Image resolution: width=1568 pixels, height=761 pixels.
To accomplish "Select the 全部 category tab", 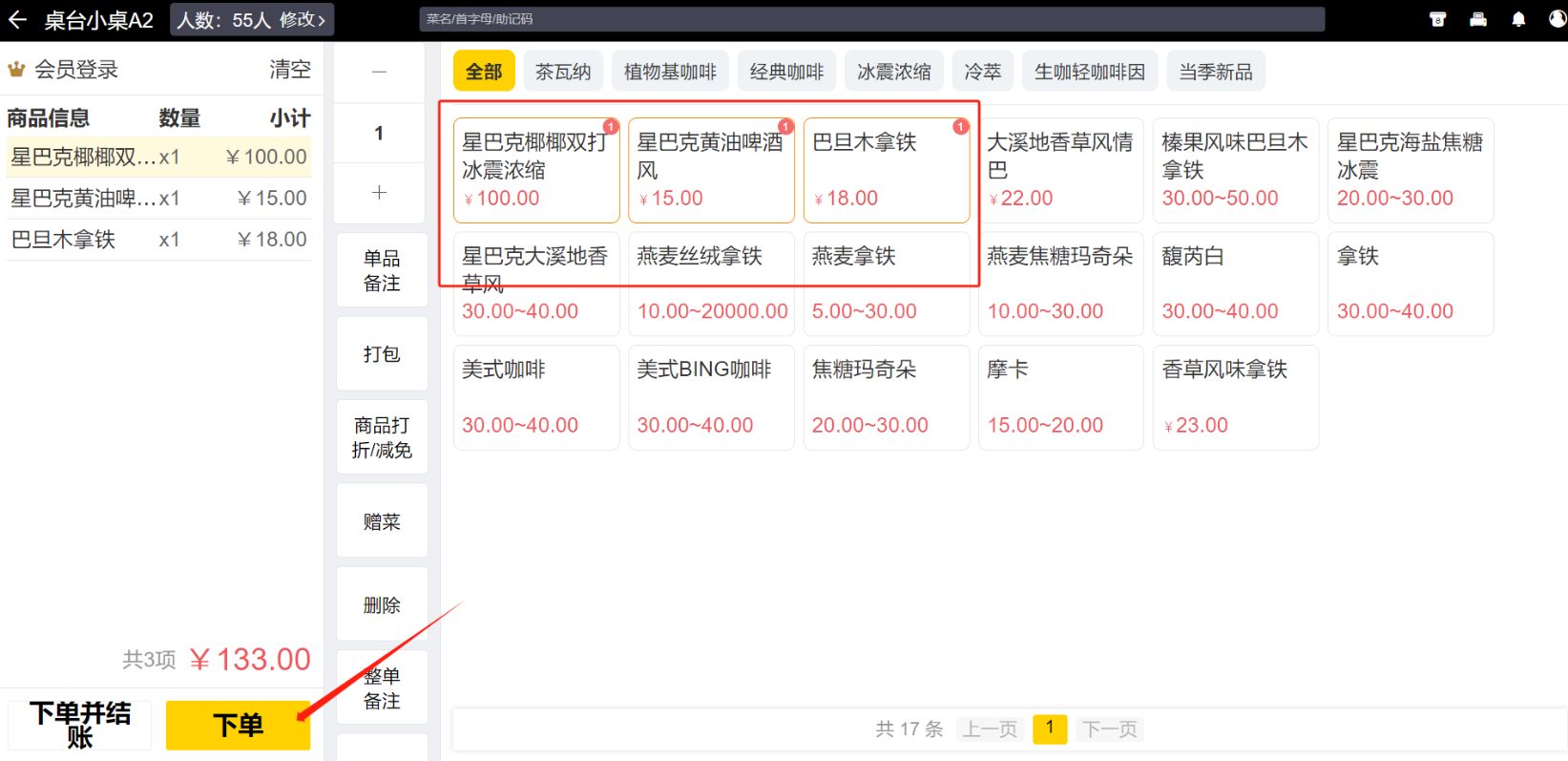I will 484,72.
